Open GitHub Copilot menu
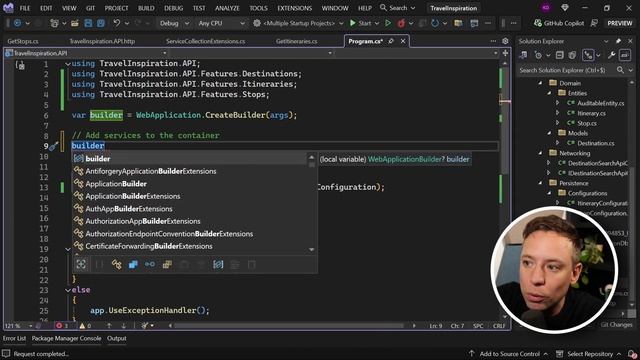The width and height of the screenshot is (640, 360). (x=559, y=23)
